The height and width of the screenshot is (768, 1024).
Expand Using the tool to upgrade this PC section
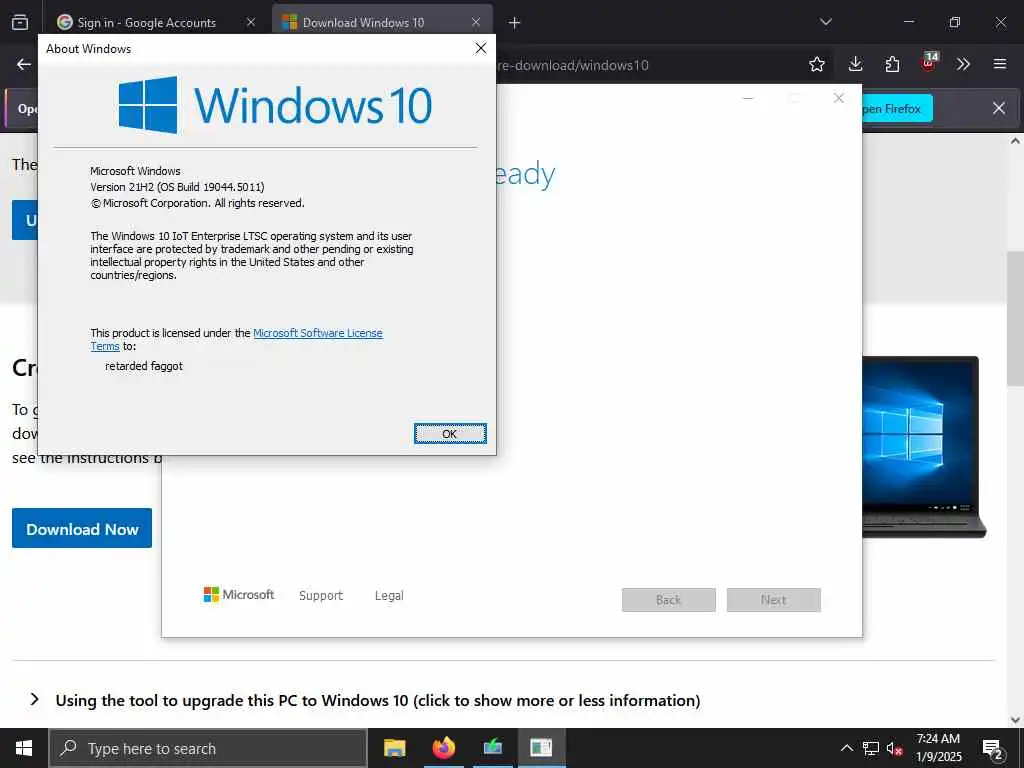point(377,700)
